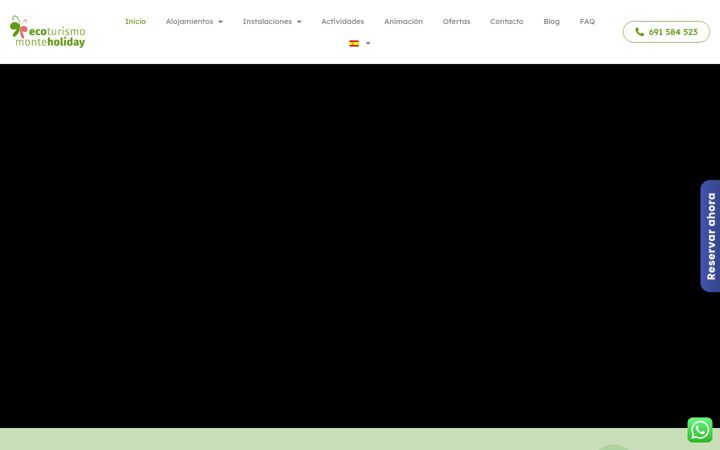
Task: Visit the Blog link
Action: pyautogui.click(x=551, y=21)
